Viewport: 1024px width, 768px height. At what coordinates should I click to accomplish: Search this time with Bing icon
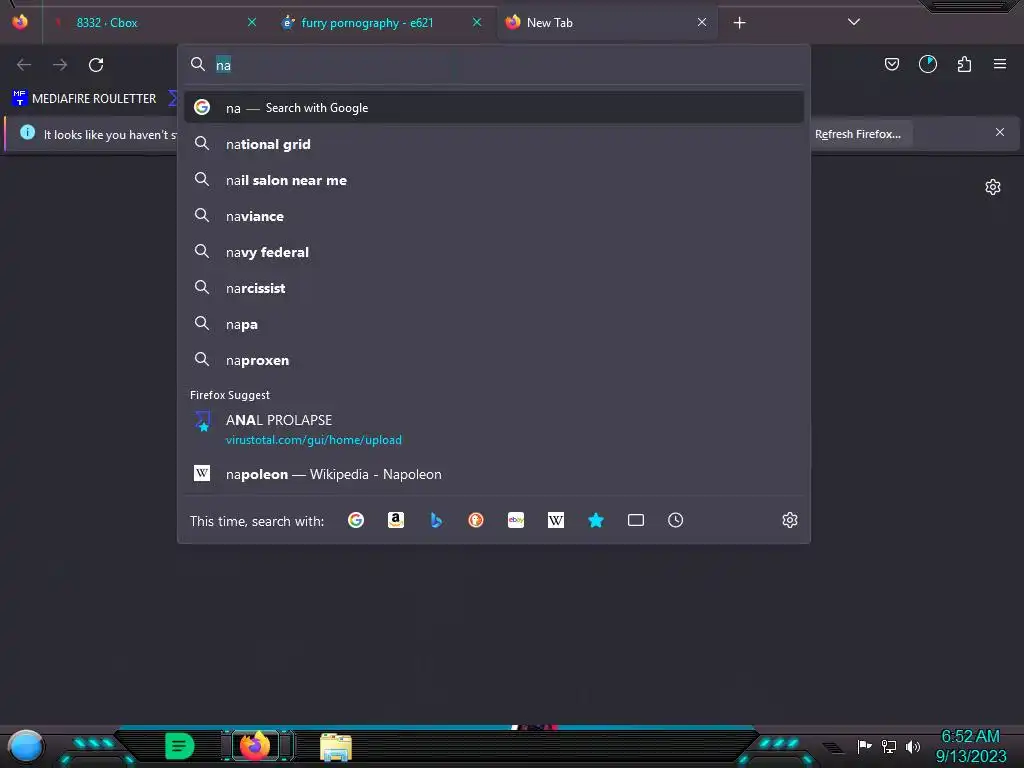pos(436,520)
